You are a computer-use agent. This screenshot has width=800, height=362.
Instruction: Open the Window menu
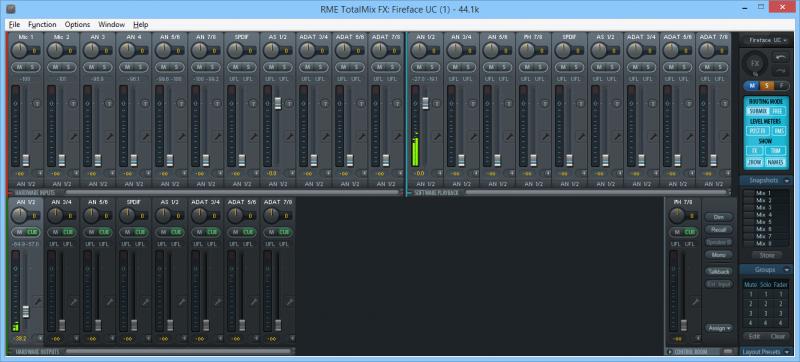point(112,24)
